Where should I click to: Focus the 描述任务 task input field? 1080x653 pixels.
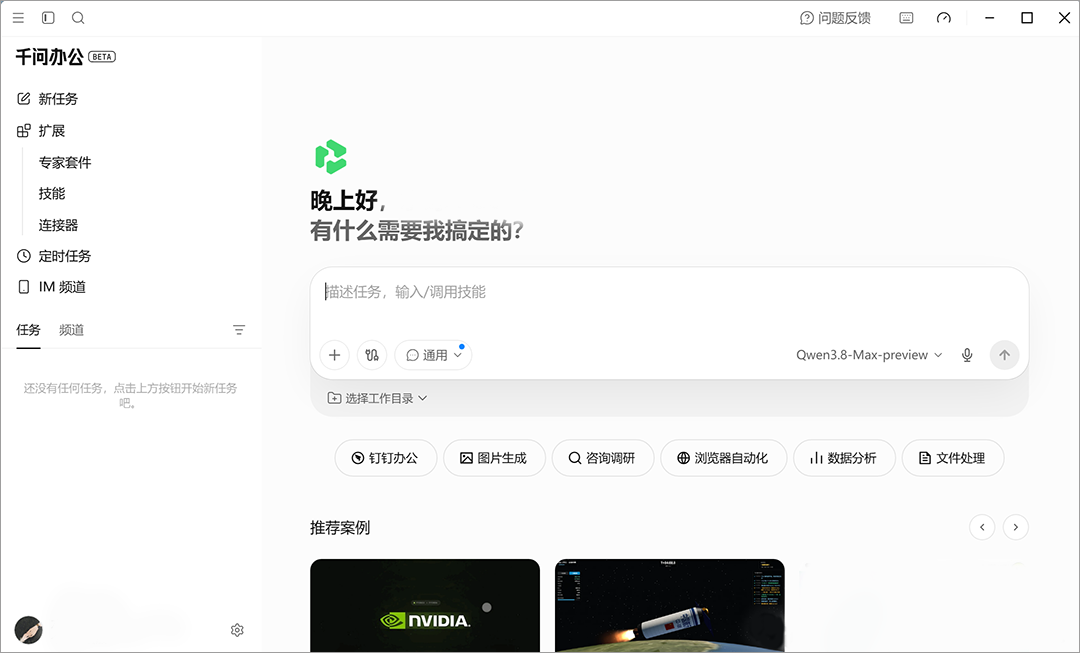pyautogui.click(x=669, y=292)
